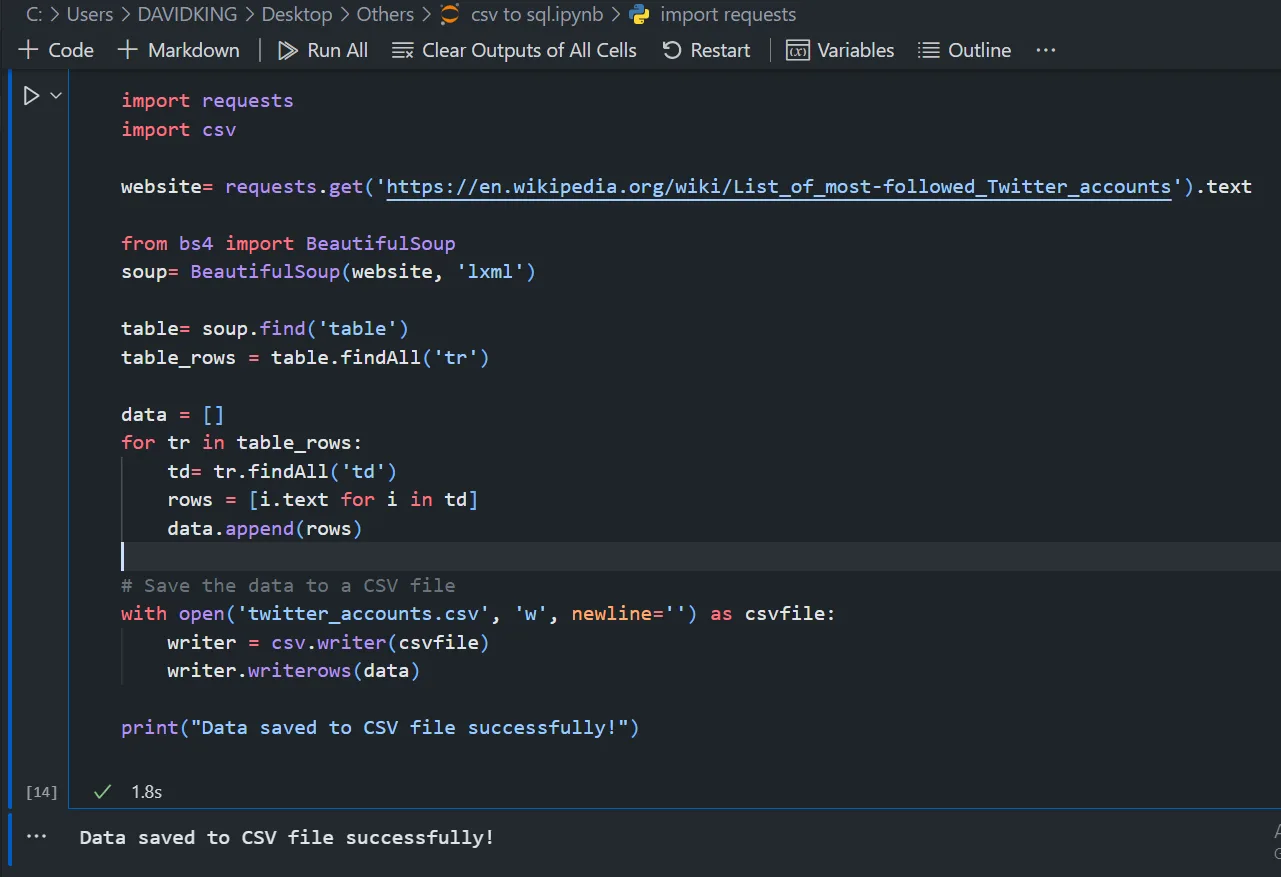Open the toolbar more actions ellipsis
Screen dimensions: 1281x877
[x=1046, y=50]
